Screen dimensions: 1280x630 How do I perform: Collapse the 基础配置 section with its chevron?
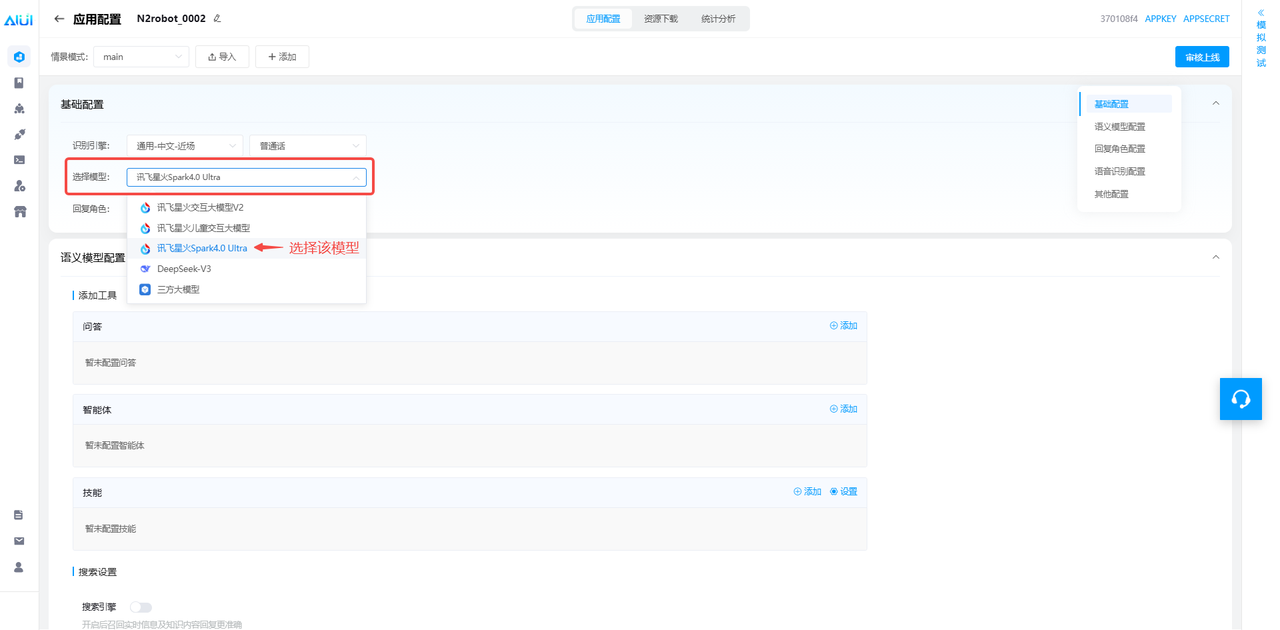1216,104
